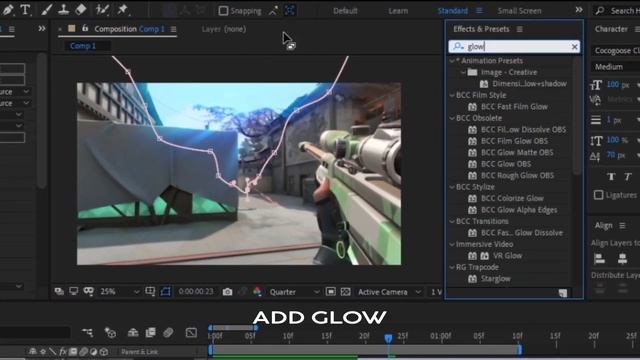Click the playhead current time indicator
This screenshot has height=360, width=640.
coord(388,338)
